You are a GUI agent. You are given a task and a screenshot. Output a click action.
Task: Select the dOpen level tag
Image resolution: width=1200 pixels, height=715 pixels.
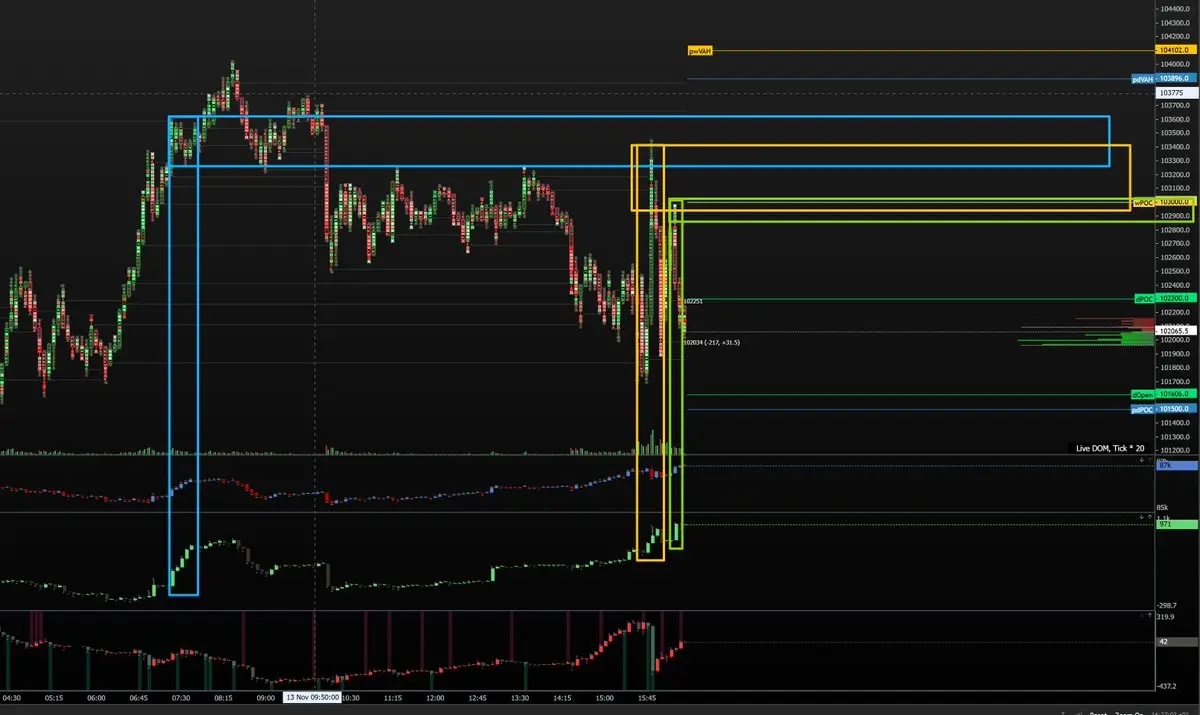point(1143,395)
